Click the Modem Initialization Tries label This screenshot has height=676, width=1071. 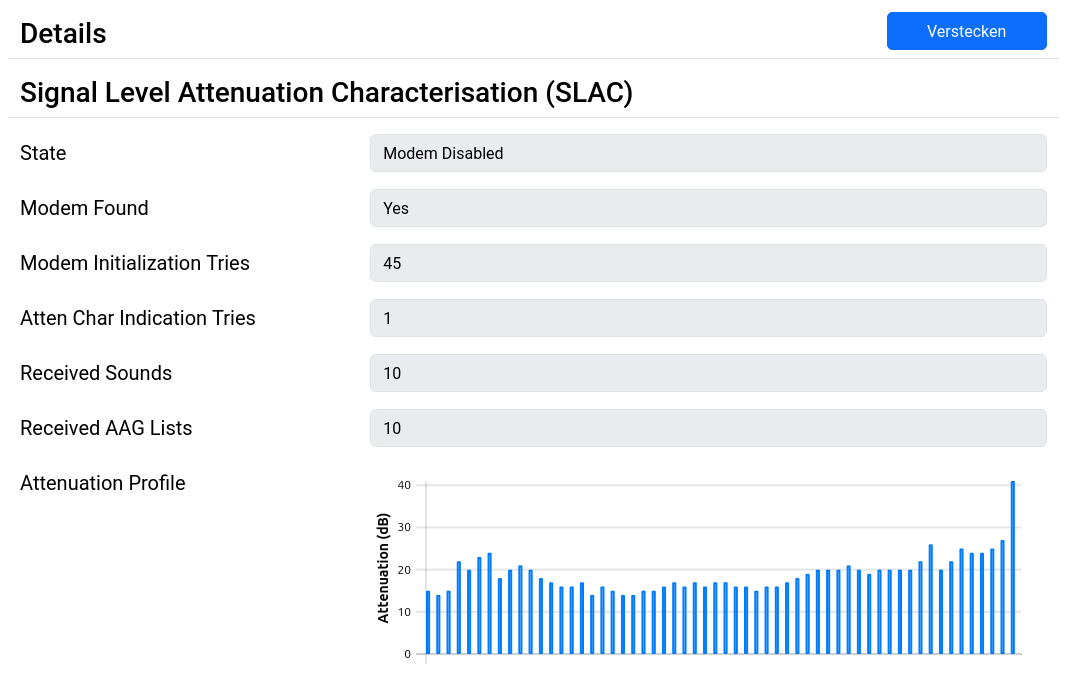[135, 263]
